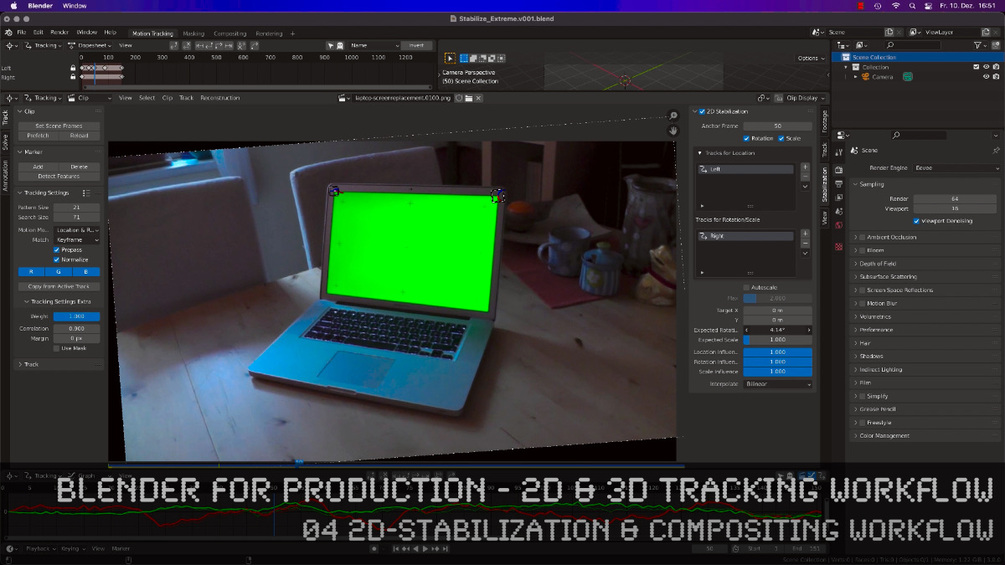Open 3D viewport Options dropdown
This screenshot has width=1005, height=565.
point(811,58)
